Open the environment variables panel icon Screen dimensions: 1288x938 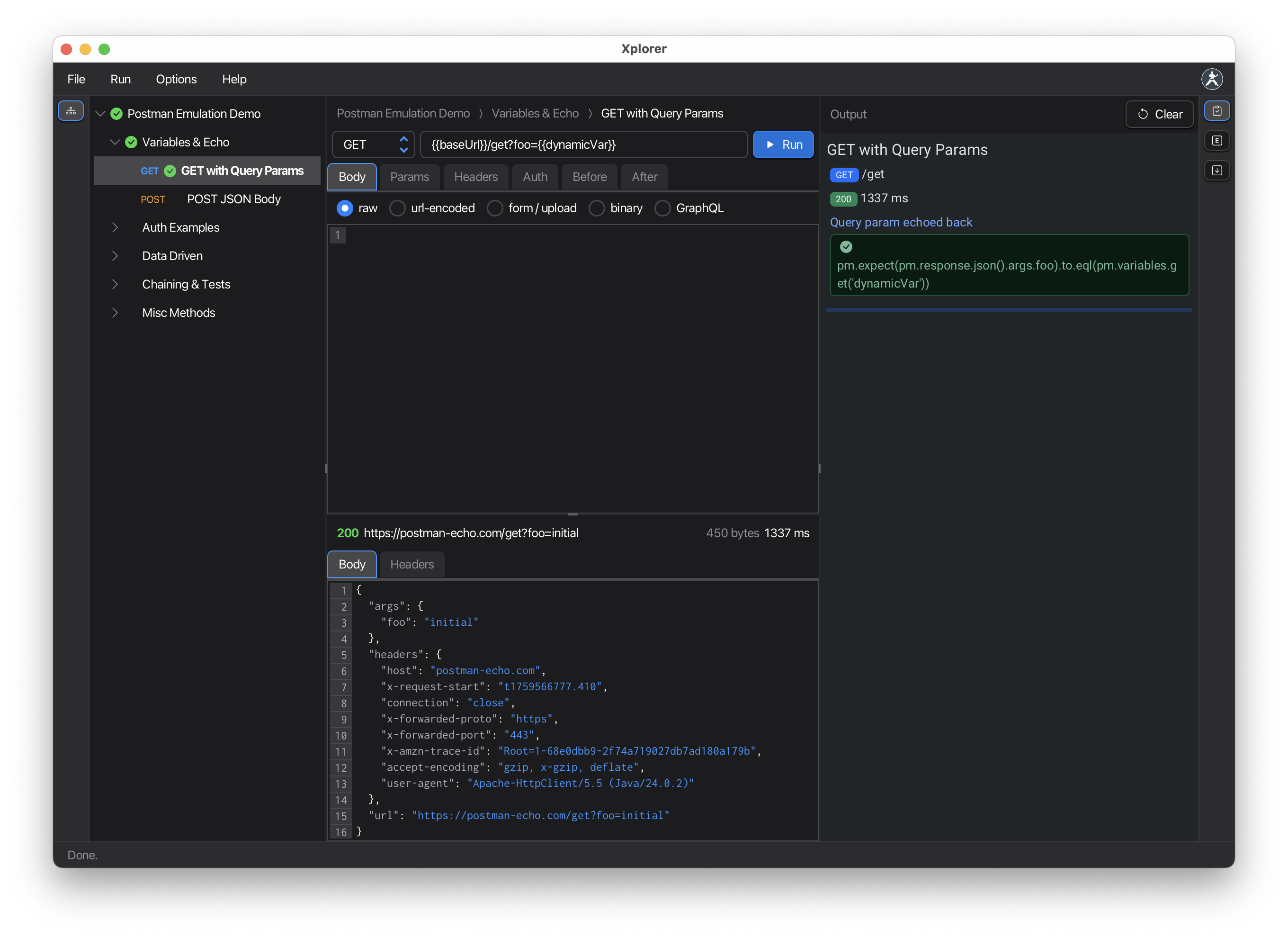[1217, 140]
